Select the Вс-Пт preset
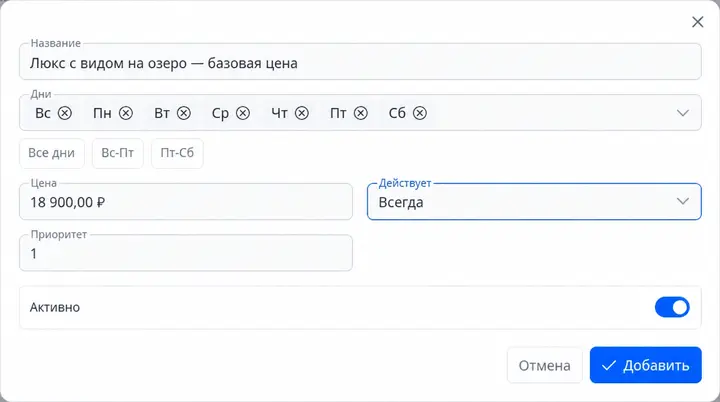720x402 pixels. point(118,153)
